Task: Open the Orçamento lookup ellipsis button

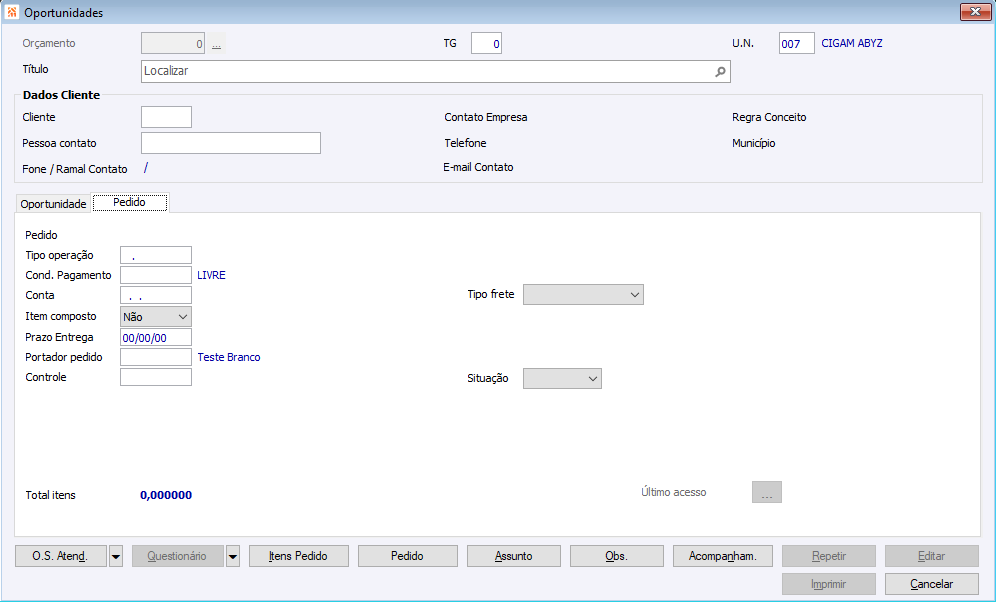Action: [x=217, y=44]
